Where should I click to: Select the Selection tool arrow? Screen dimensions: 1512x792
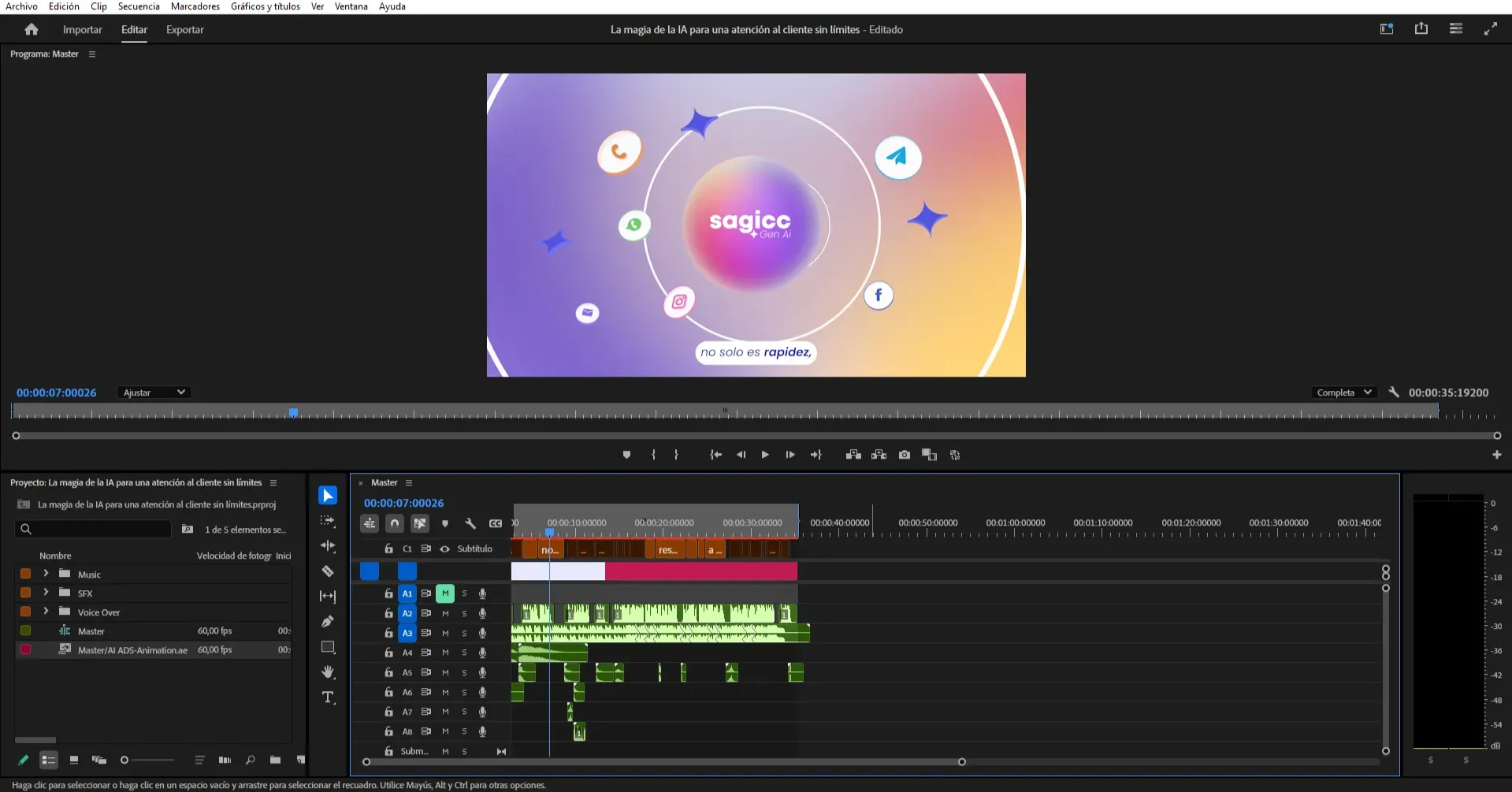[328, 496]
